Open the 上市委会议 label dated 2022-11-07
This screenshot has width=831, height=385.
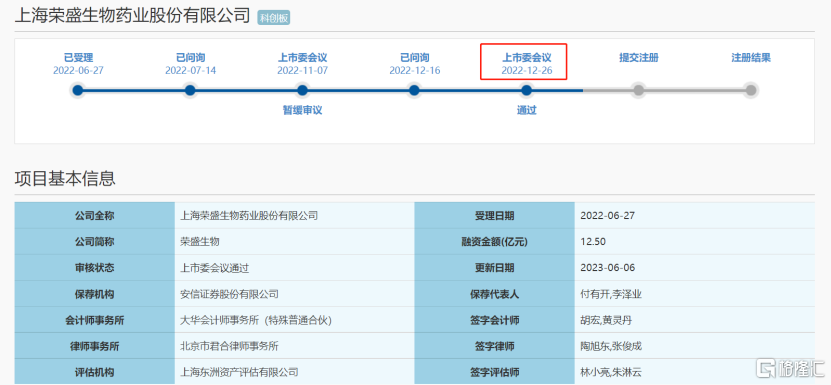tap(302, 58)
